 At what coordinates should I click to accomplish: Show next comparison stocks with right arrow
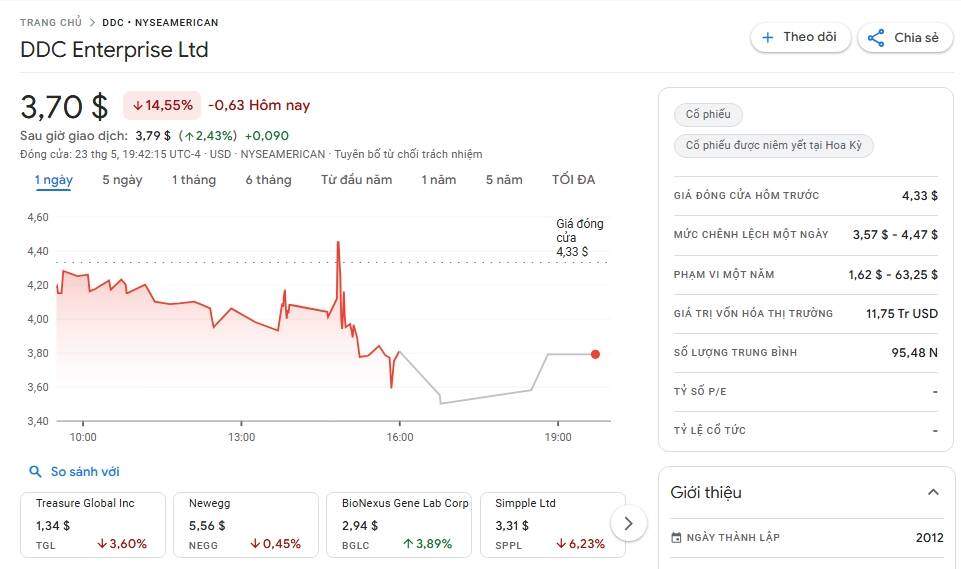pos(628,524)
